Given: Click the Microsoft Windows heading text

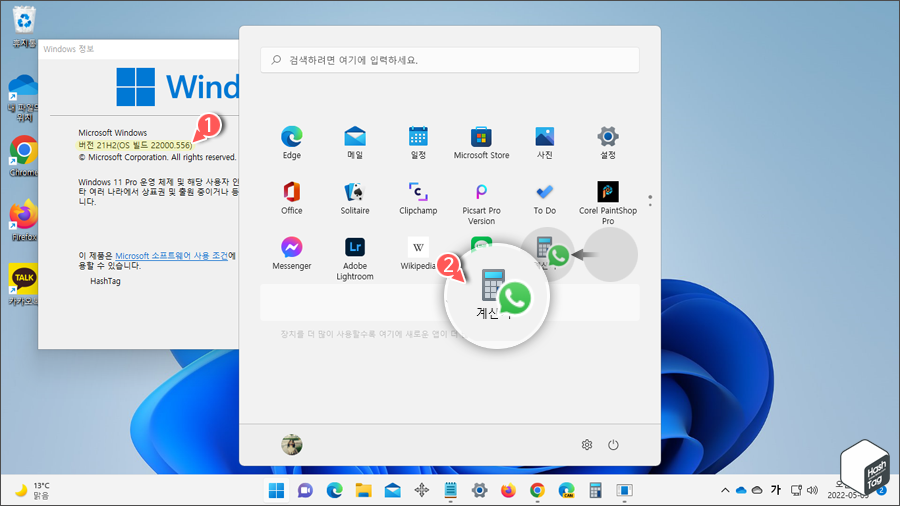Looking at the screenshot, I should point(112,133).
